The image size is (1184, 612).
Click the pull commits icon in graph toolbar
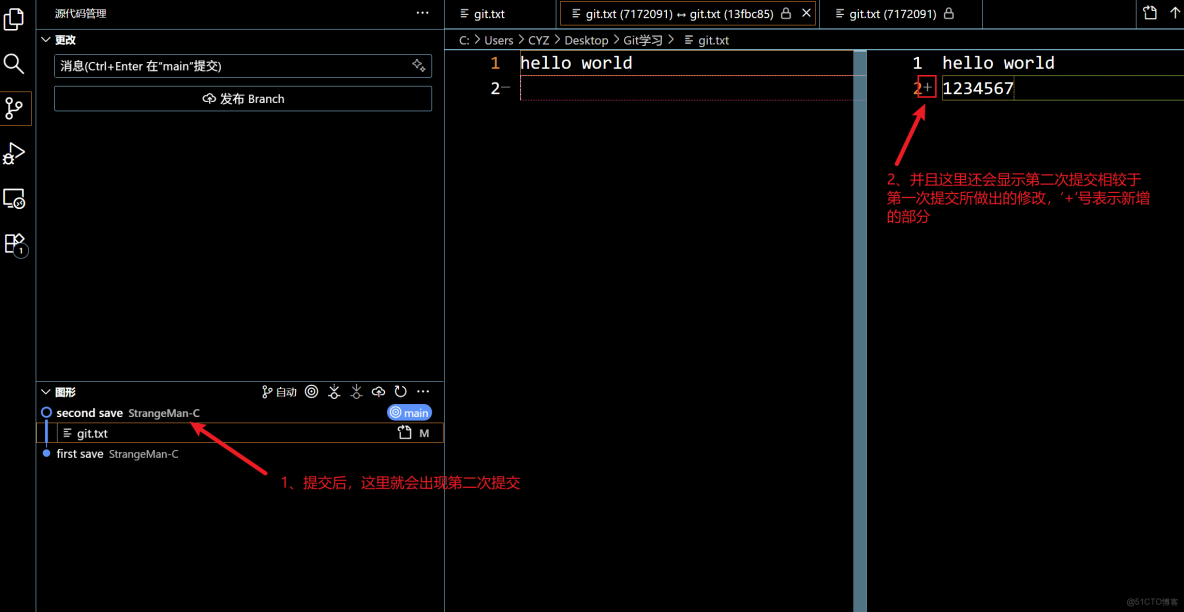coord(334,391)
